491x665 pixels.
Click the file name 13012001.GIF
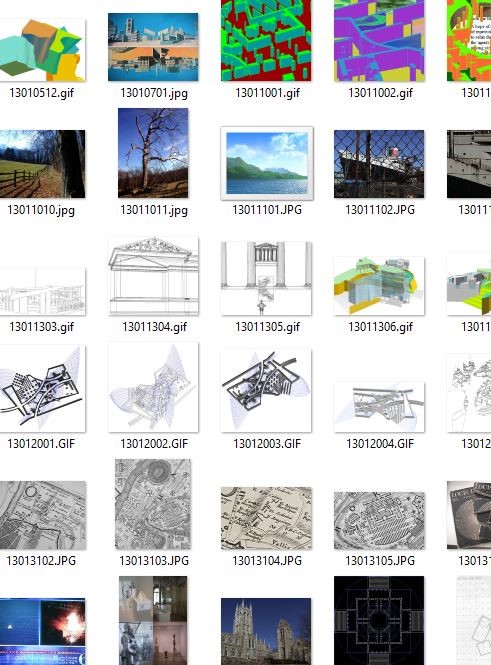tap(41, 444)
